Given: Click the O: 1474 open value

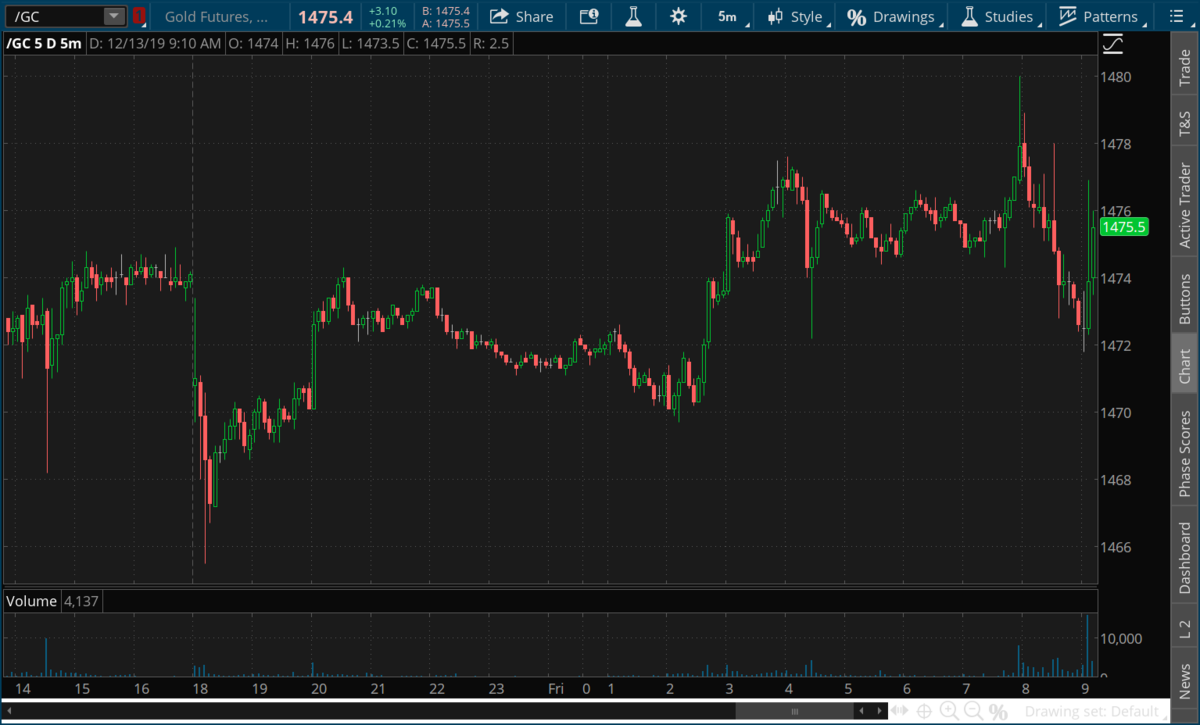Looking at the screenshot, I should [254, 44].
